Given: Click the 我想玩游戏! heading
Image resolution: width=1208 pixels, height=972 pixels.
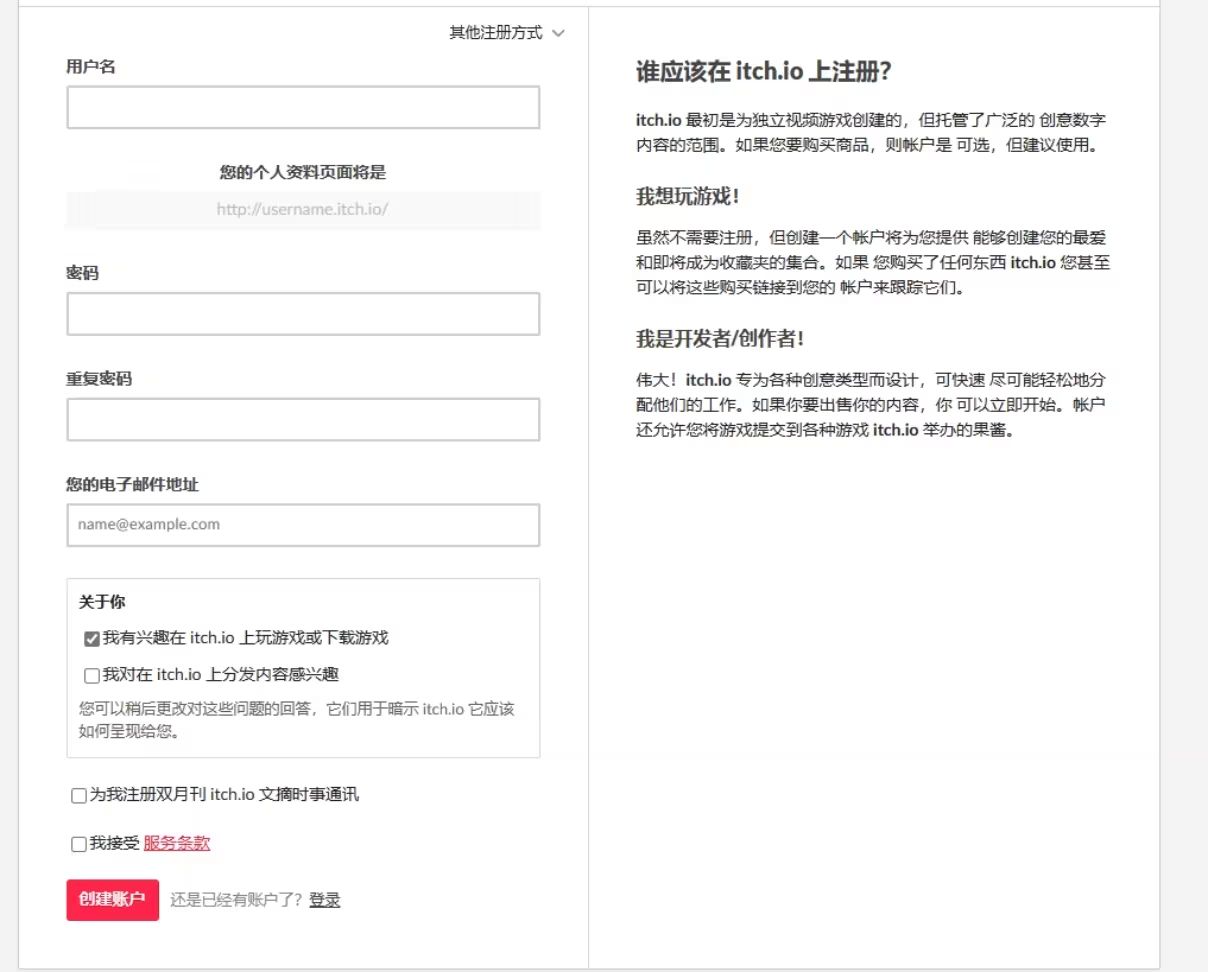Looking at the screenshot, I should coord(688,196).
